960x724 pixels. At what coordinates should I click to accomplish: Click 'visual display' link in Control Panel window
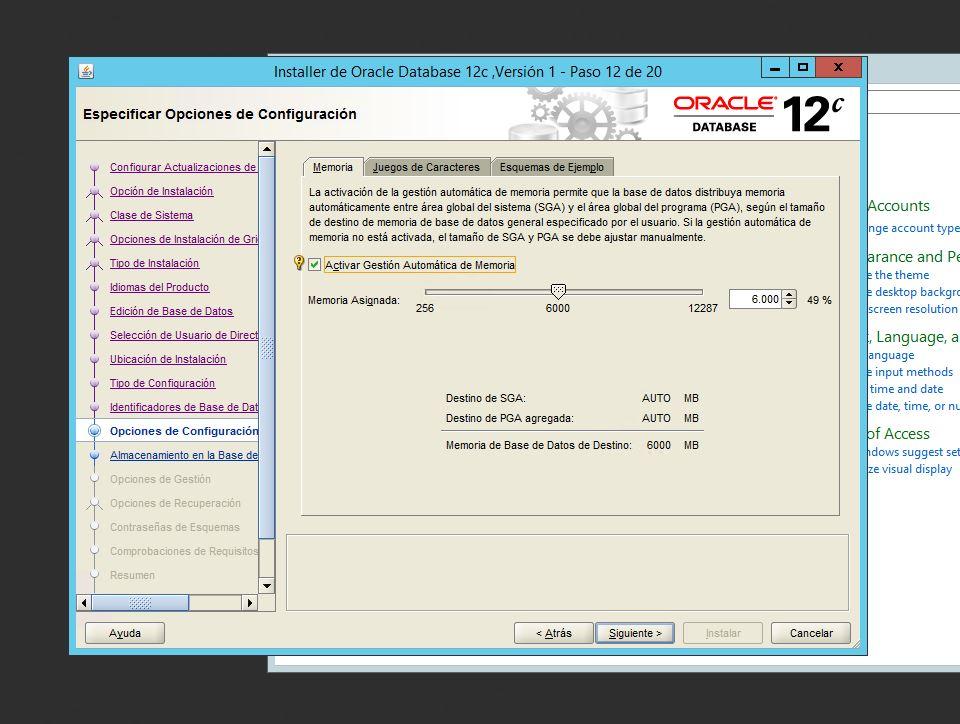(x=910, y=469)
